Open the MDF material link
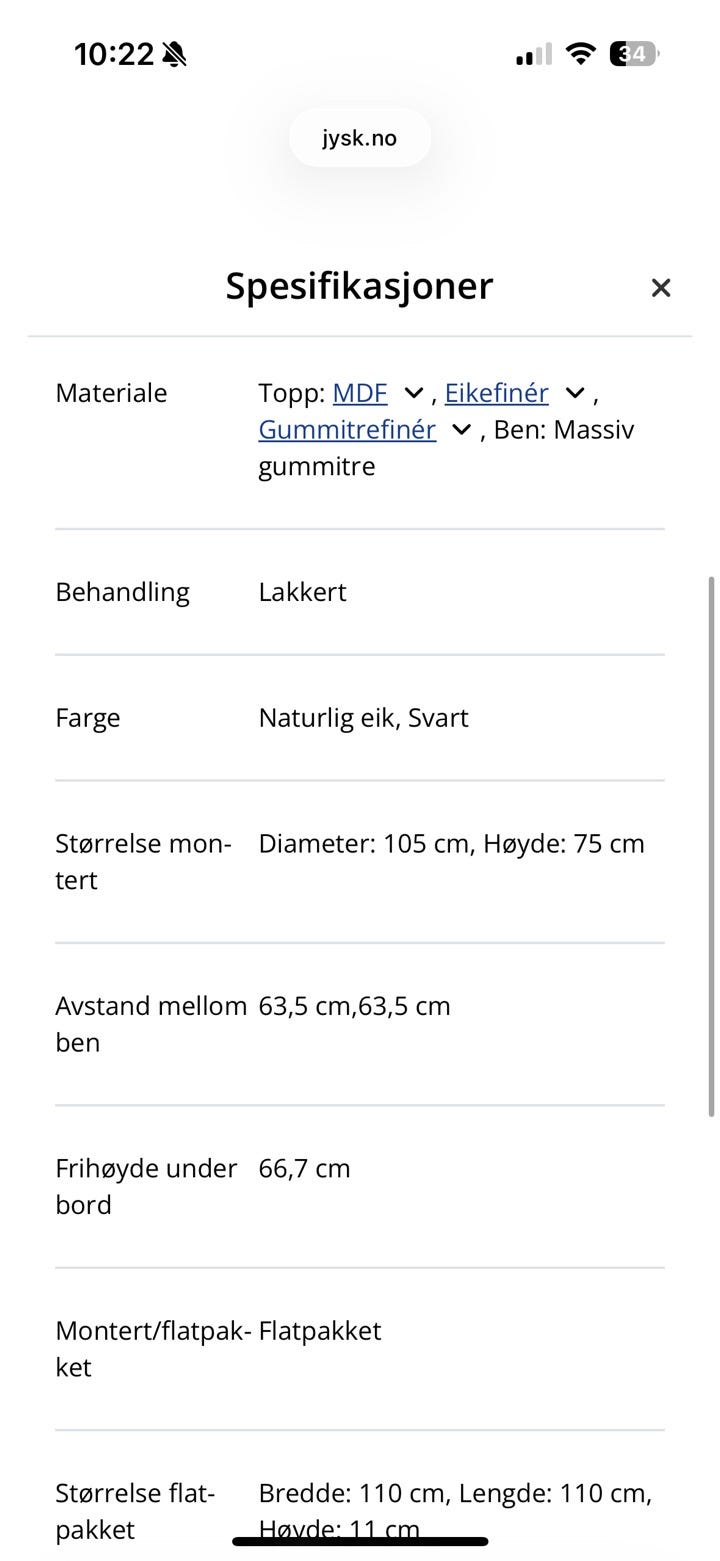This screenshot has height=1561, width=720. point(360,393)
